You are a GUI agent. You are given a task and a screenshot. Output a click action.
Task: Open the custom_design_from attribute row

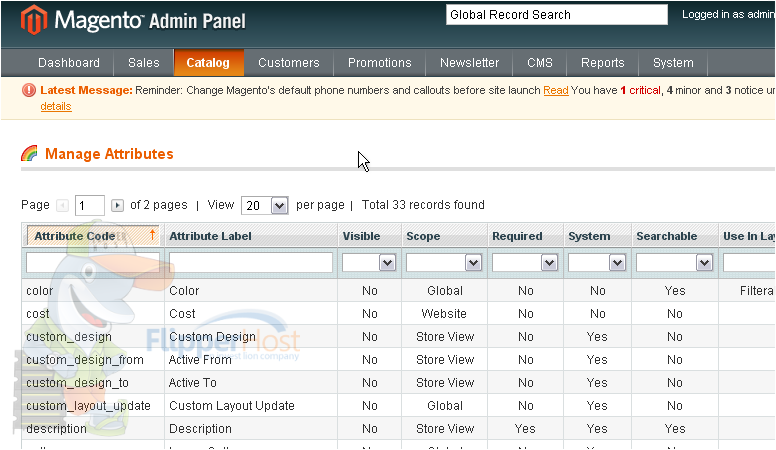(398, 359)
